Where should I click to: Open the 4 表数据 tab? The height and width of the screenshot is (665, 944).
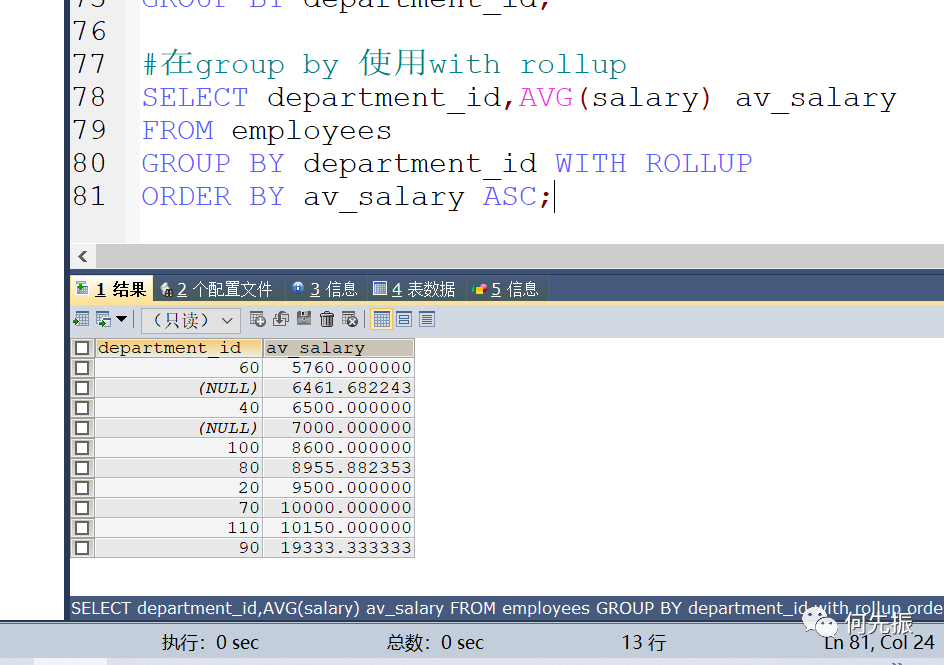[414, 289]
